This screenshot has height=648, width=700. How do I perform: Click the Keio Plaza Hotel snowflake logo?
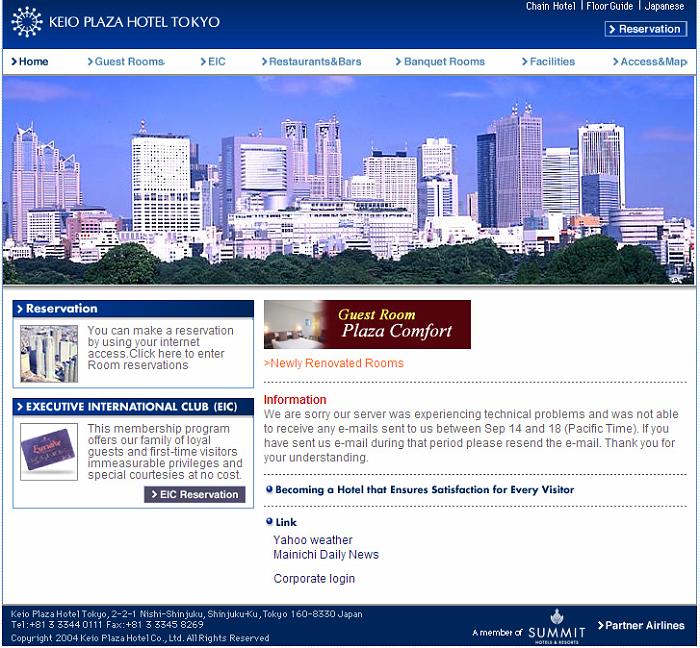click(x=27, y=22)
